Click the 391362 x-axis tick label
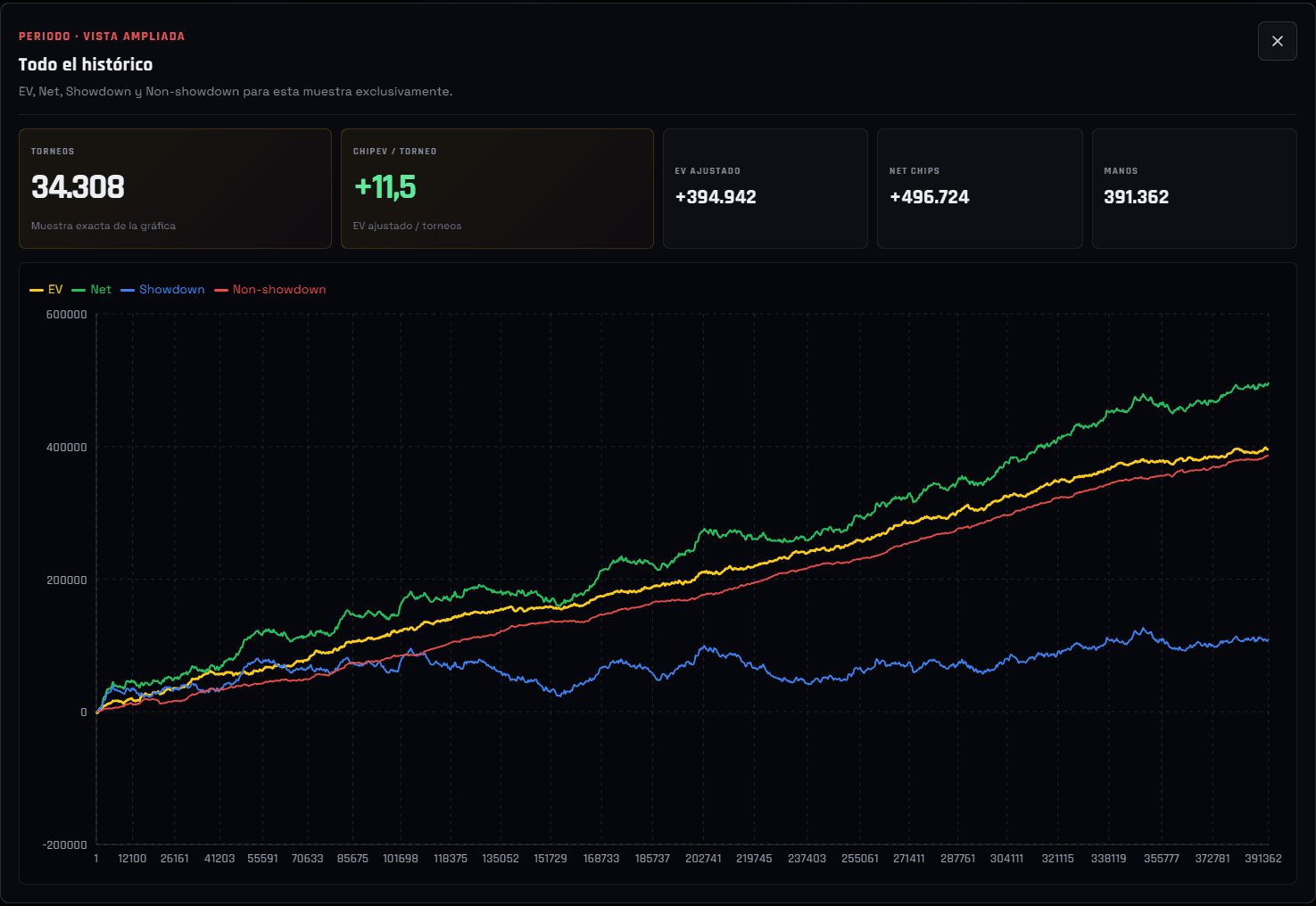Screen dimensions: 1316x906 [1263, 859]
